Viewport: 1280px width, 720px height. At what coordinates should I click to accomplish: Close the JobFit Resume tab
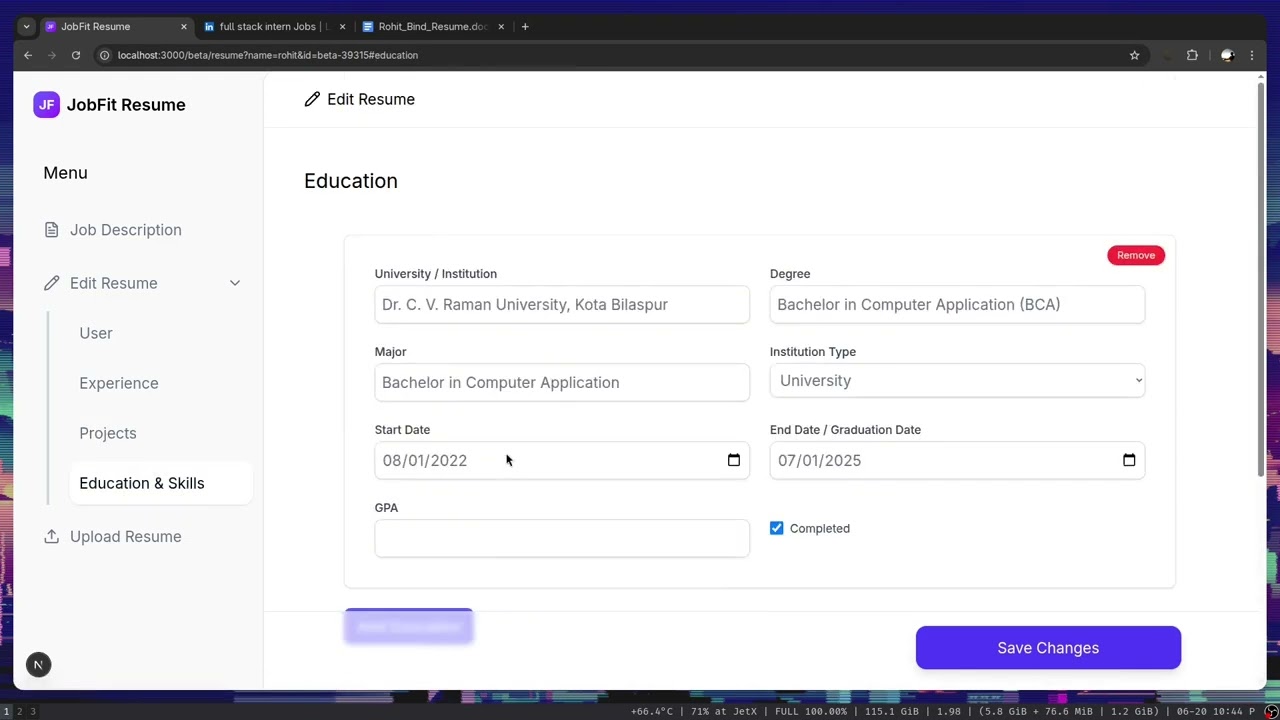183,27
